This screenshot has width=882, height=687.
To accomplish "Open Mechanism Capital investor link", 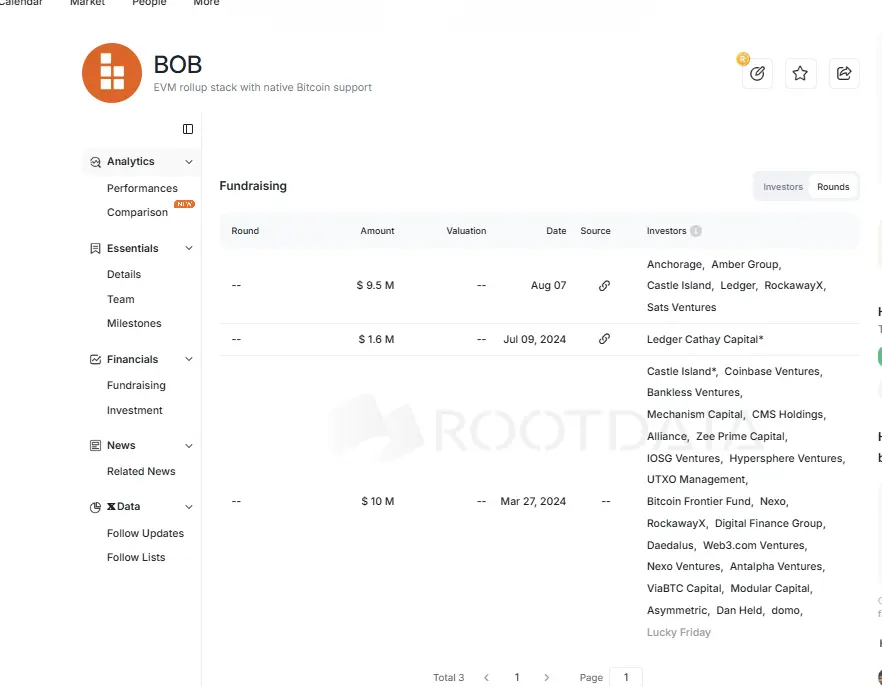I will click(695, 415).
